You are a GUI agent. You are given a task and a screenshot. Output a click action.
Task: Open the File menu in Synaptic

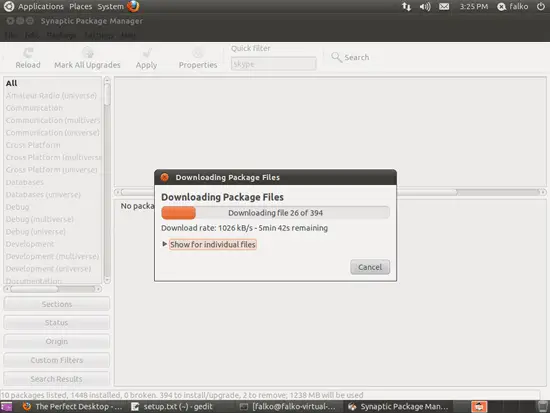pyautogui.click(x=11, y=35)
